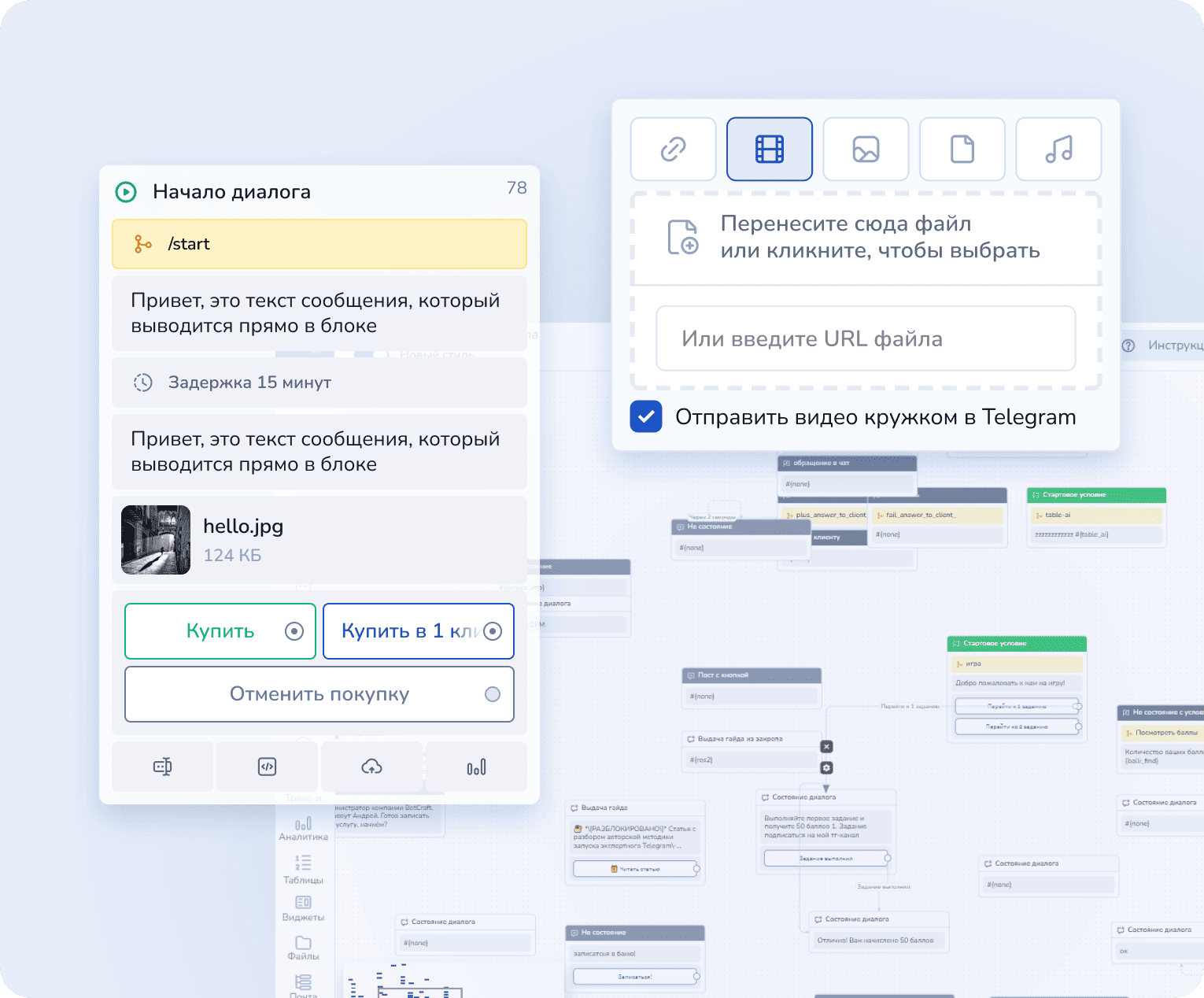Choose the document file attachment icon
The height and width of the screenshot is (998, 1204).
click(x=962, y=149)
